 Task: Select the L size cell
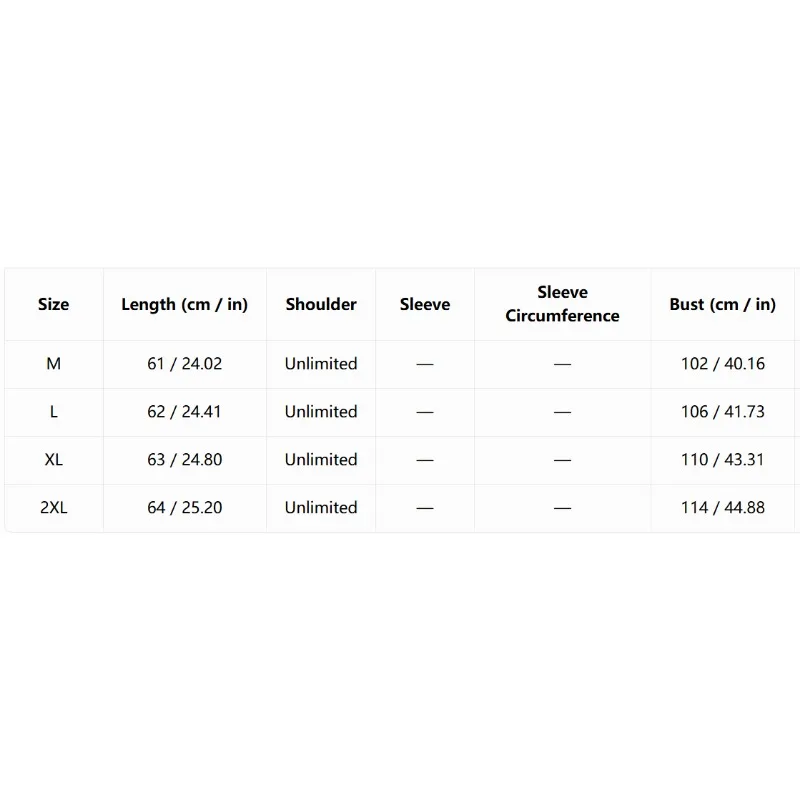54,412
